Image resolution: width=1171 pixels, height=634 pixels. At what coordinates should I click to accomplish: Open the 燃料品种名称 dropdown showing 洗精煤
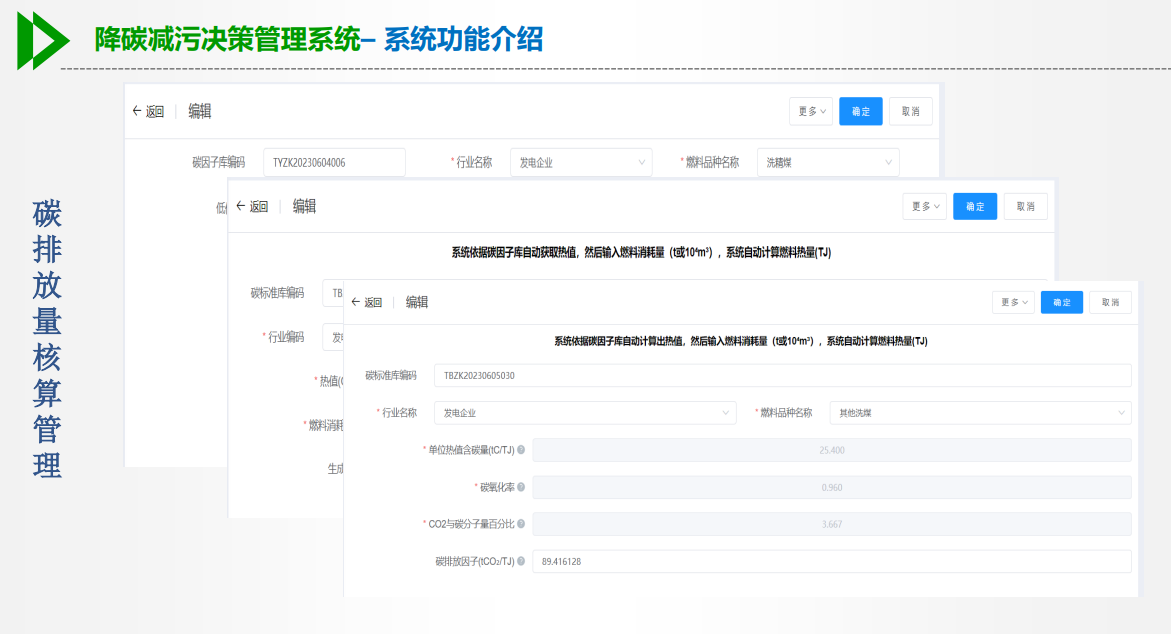[828, 162]
